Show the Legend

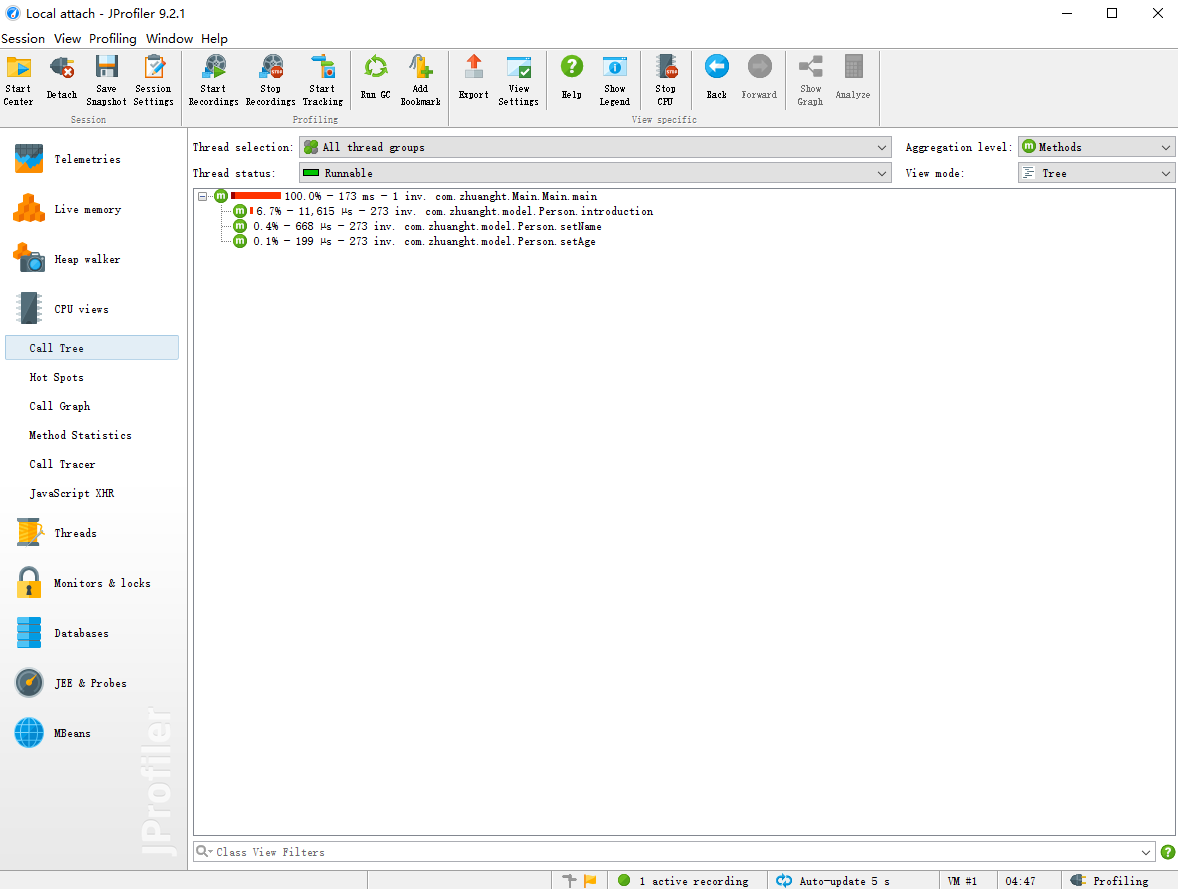click(x=615, y=80)
